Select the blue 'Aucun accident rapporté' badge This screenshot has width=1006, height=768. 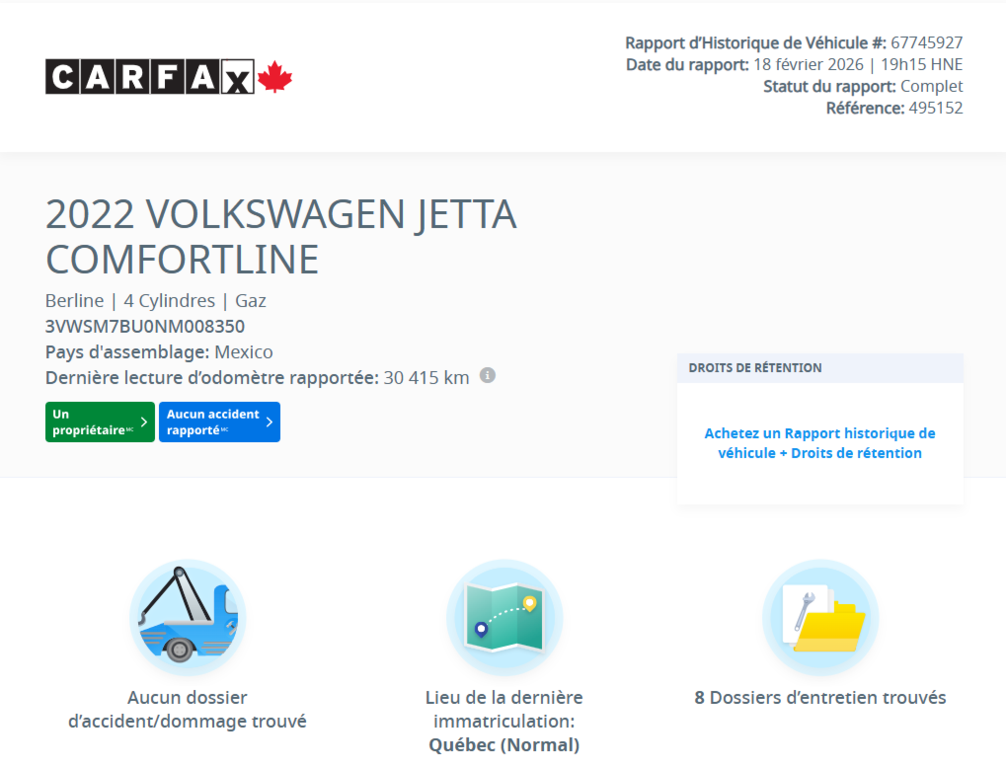[x=215, y=421]
